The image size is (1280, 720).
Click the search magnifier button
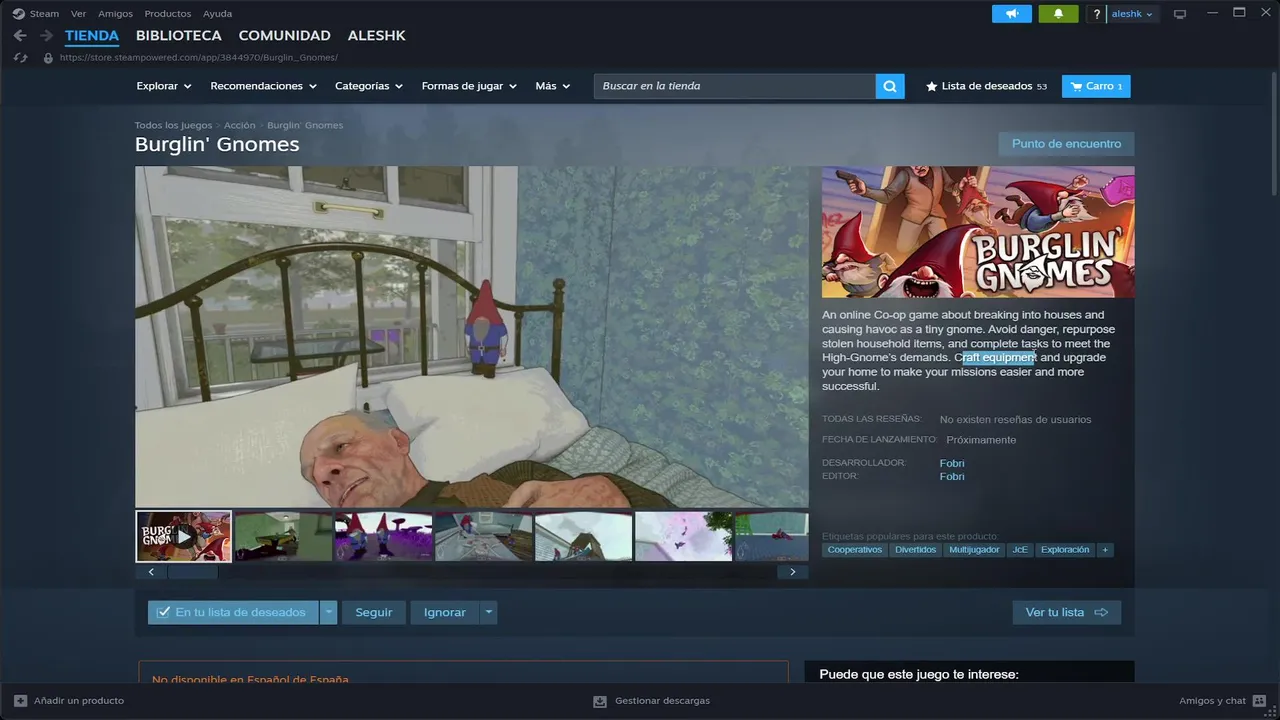coord(890,86)
